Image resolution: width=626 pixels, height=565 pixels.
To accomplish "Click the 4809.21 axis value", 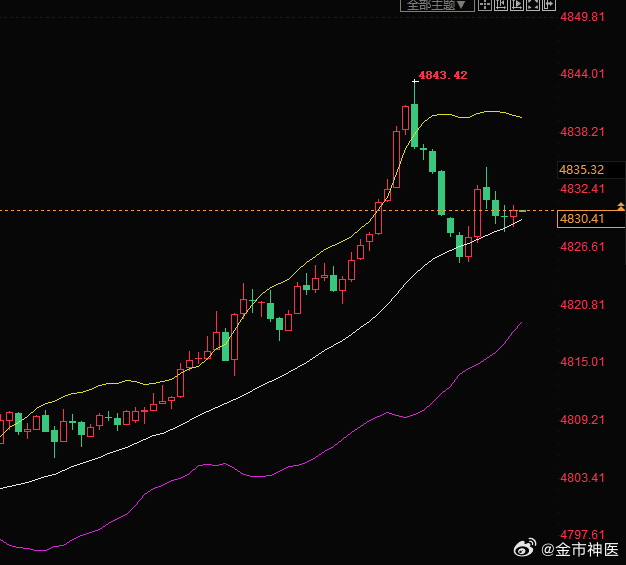I will tap(582, 420).
